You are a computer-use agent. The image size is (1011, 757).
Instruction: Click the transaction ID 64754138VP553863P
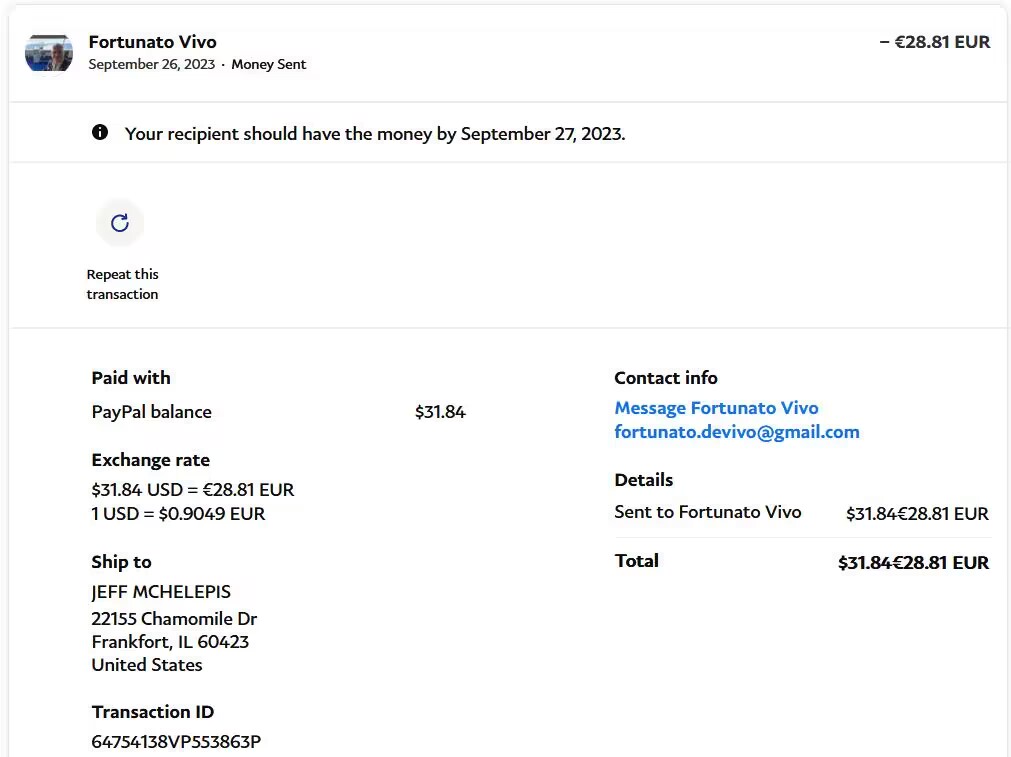176,742
